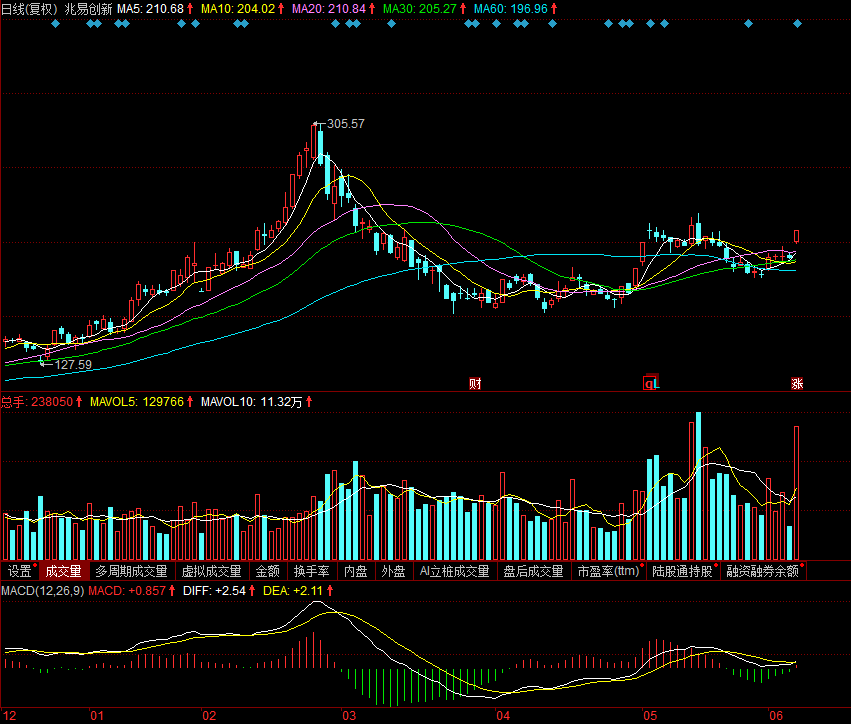Viewport: 851px width, 724px height.
Task: Open the 设置 settings tab
Action: 20,572
